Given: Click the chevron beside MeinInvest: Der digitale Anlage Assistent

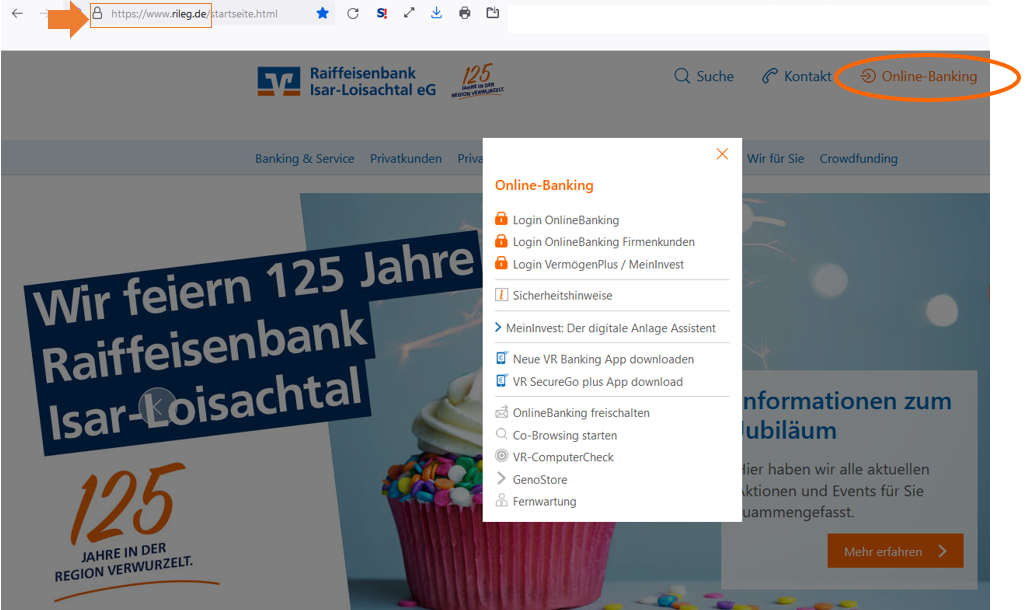Looking at the screenshot, I should click(498, 327).
